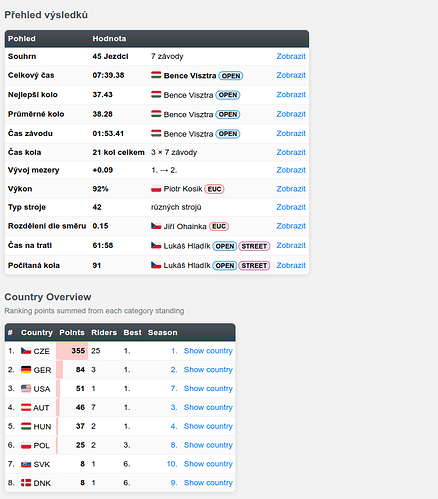Show country details for CZE
The image size is (438, 499).
208,351
